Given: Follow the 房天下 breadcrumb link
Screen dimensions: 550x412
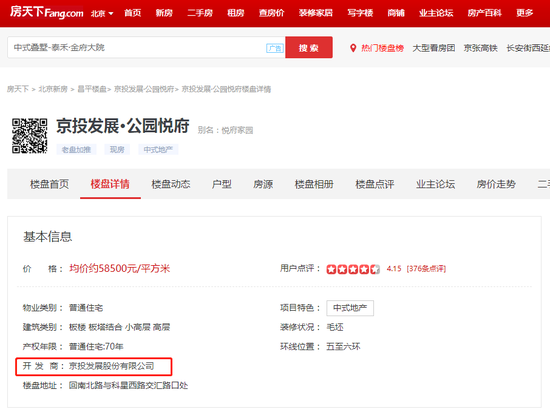Looking at the screenshot, I should pyautogui.click(x=18, y=89).
